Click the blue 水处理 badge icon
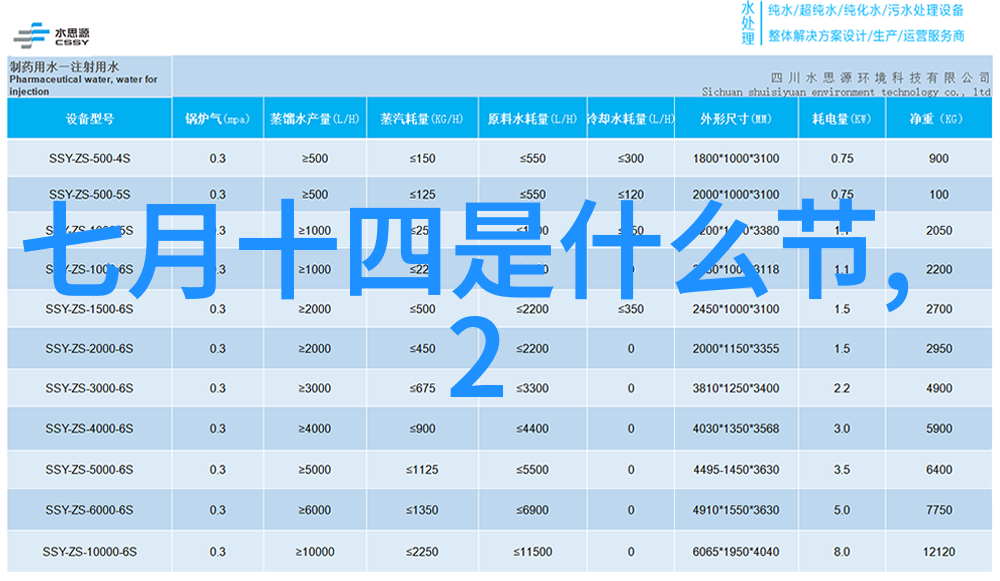 [748, 22]
